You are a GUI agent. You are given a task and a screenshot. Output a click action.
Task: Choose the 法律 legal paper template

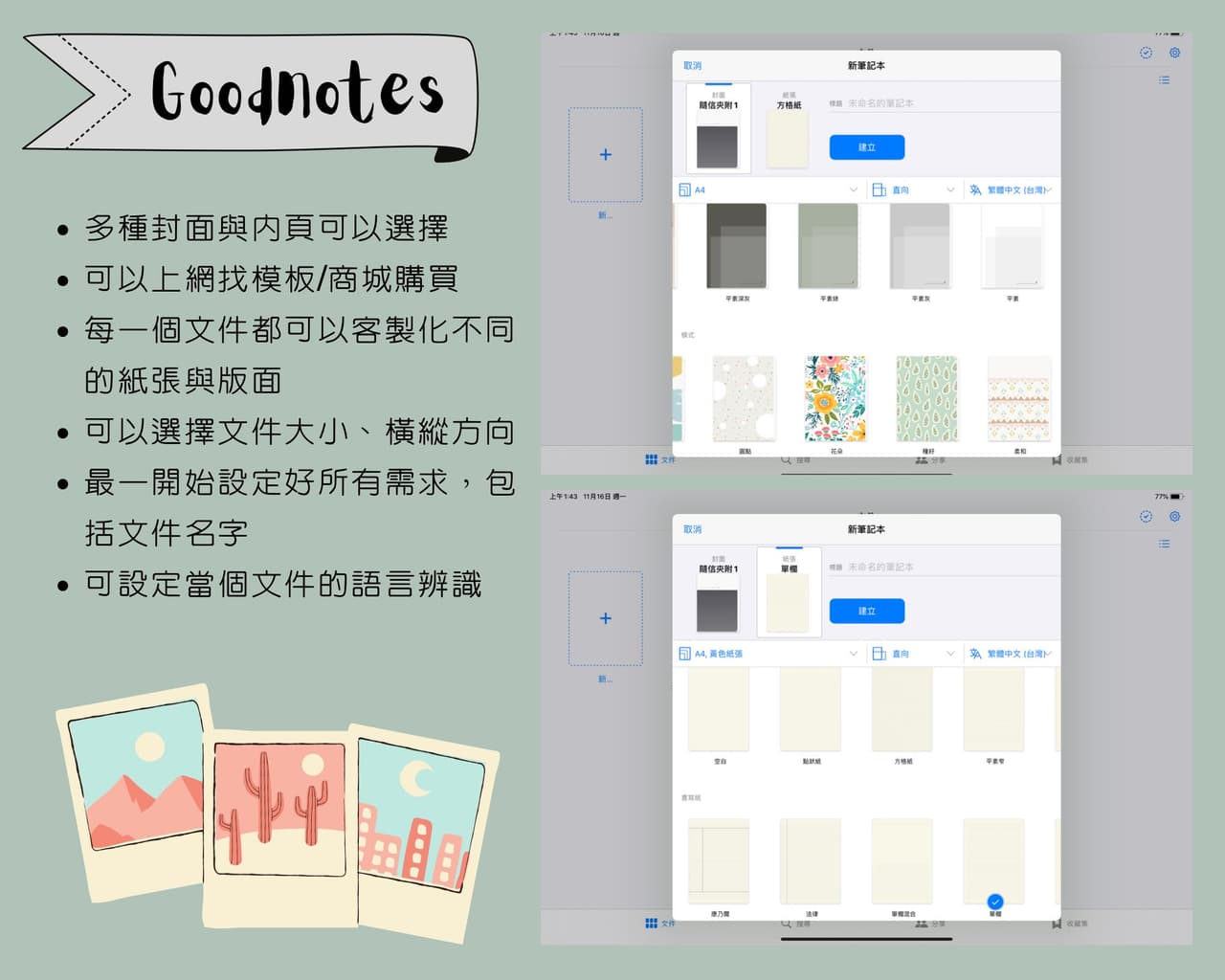pyautogui.click(x=811, y=861)
